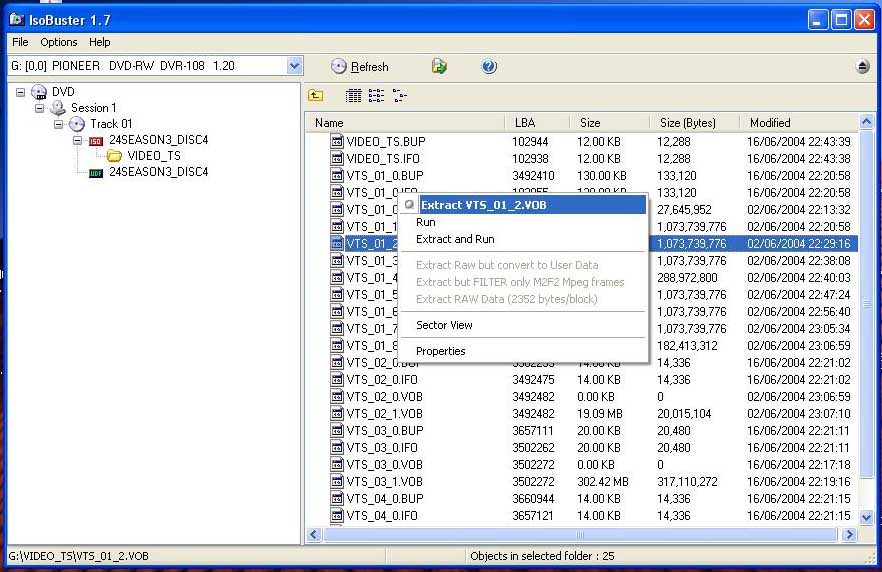This screenshot has height=572, width=882.
Task: Select the VTS_04_0.IFO file name
Action: coord(382,515)
